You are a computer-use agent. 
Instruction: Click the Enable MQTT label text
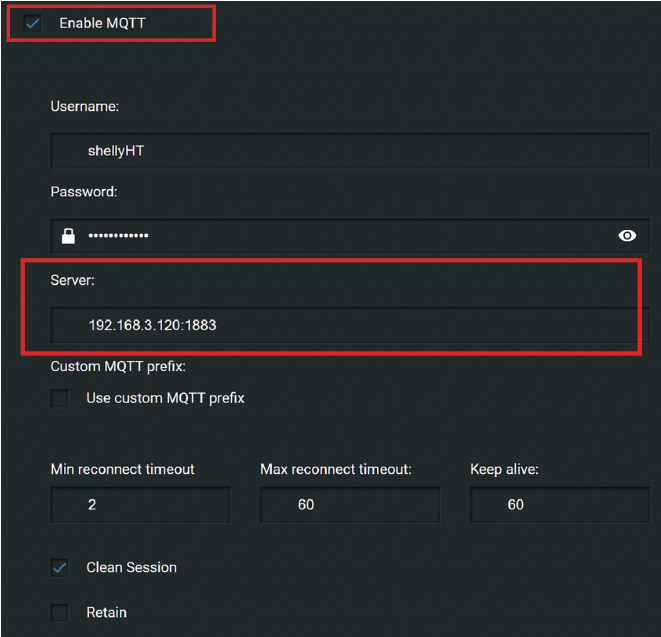pos(102,22)
